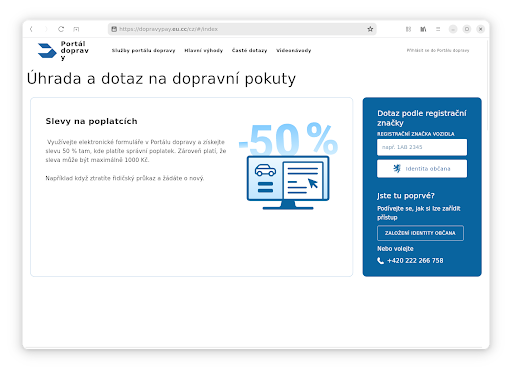Open Videonávody menu item
The width and height of the screenshot is (512, 374).
click(294, 51)
